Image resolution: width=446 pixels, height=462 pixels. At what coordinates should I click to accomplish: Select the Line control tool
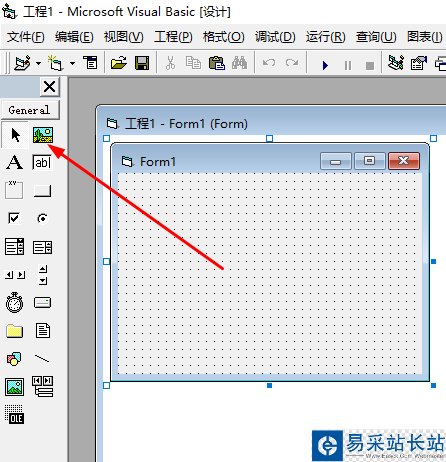click(x=42, y=359)
